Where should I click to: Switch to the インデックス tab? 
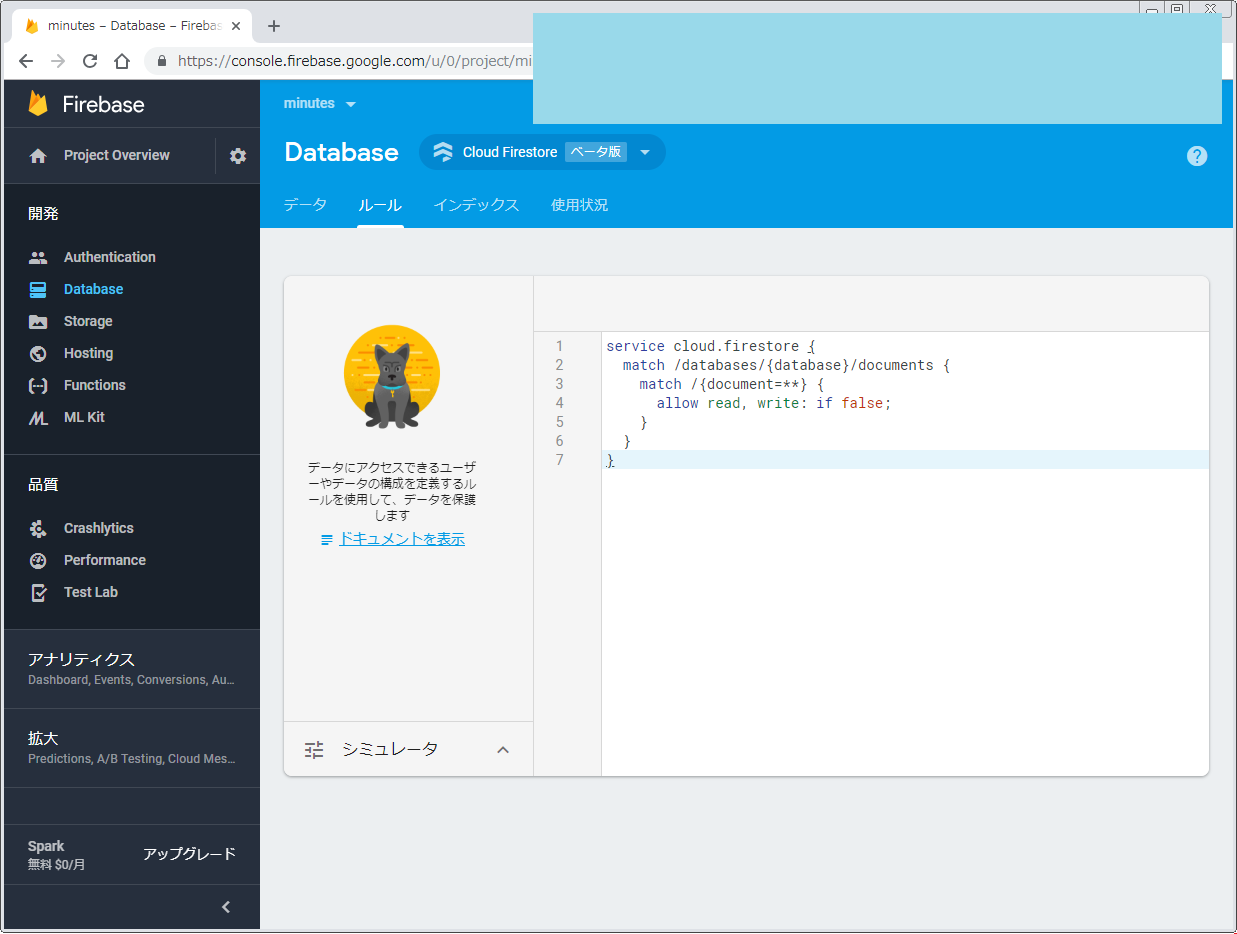(476, 205)
